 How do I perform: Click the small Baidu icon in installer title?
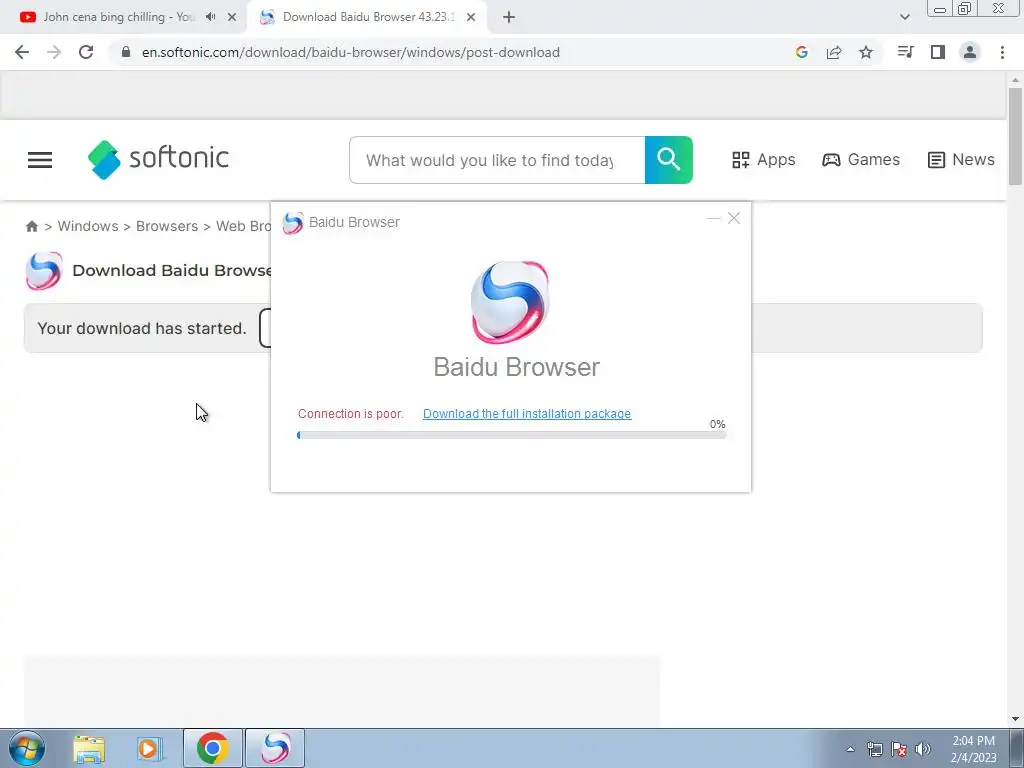coord(293,223)
